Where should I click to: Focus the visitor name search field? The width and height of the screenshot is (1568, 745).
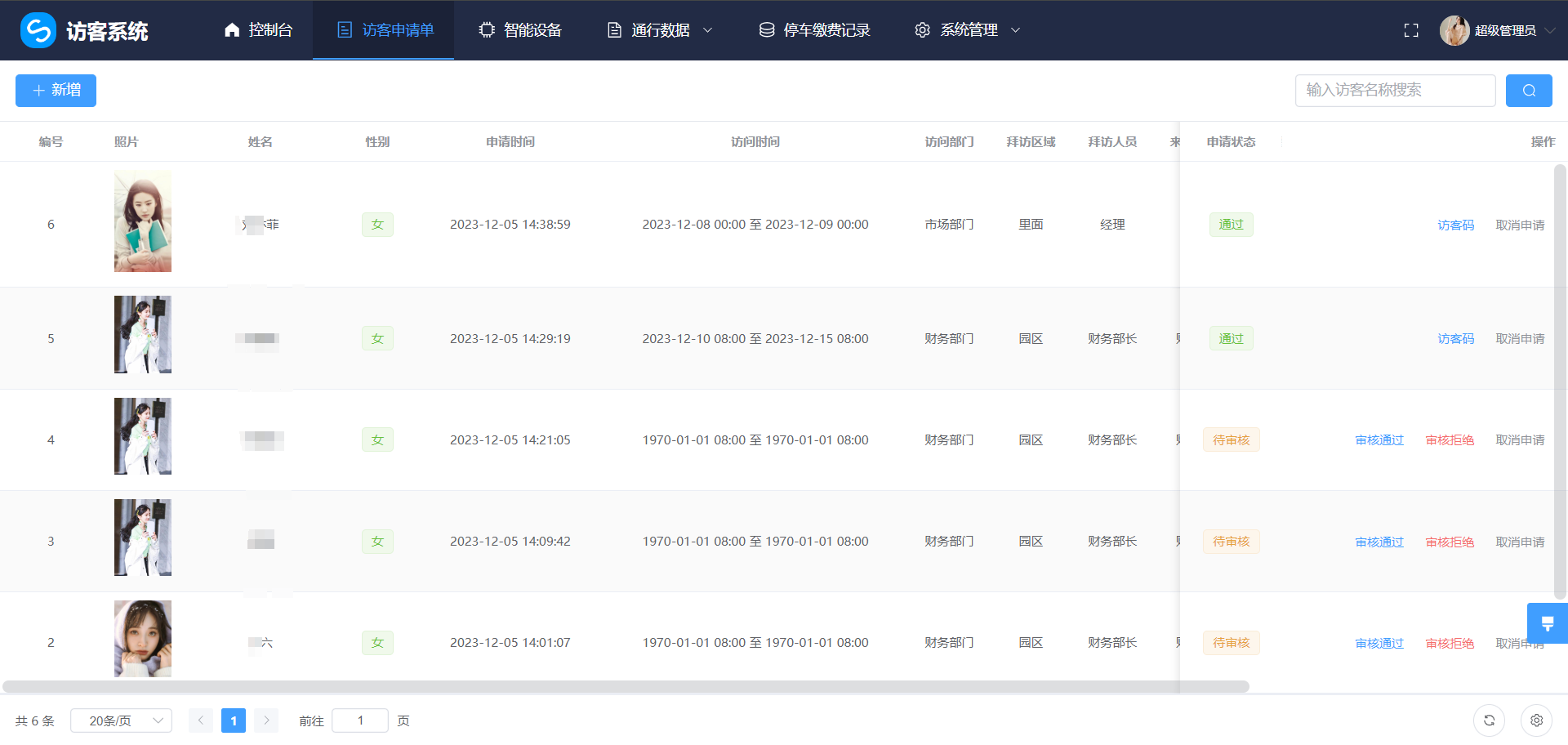coord(1395,91)
